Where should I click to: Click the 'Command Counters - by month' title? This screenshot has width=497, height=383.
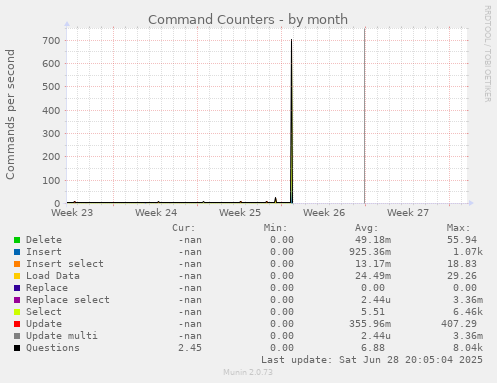pyautogui.click(x=248, y=20)
